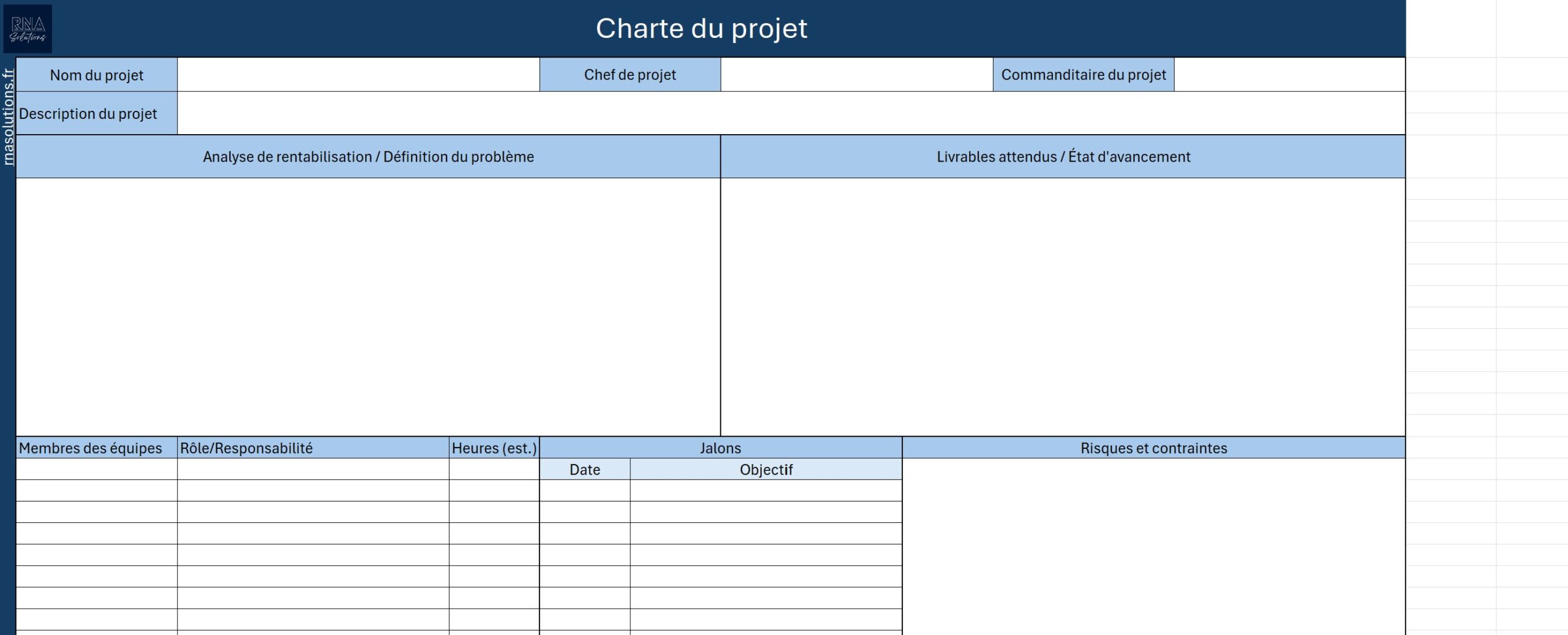Select the Date subheader under Jalons
Viewport: 1568px width, 635px height.
[x=584, y=470]
